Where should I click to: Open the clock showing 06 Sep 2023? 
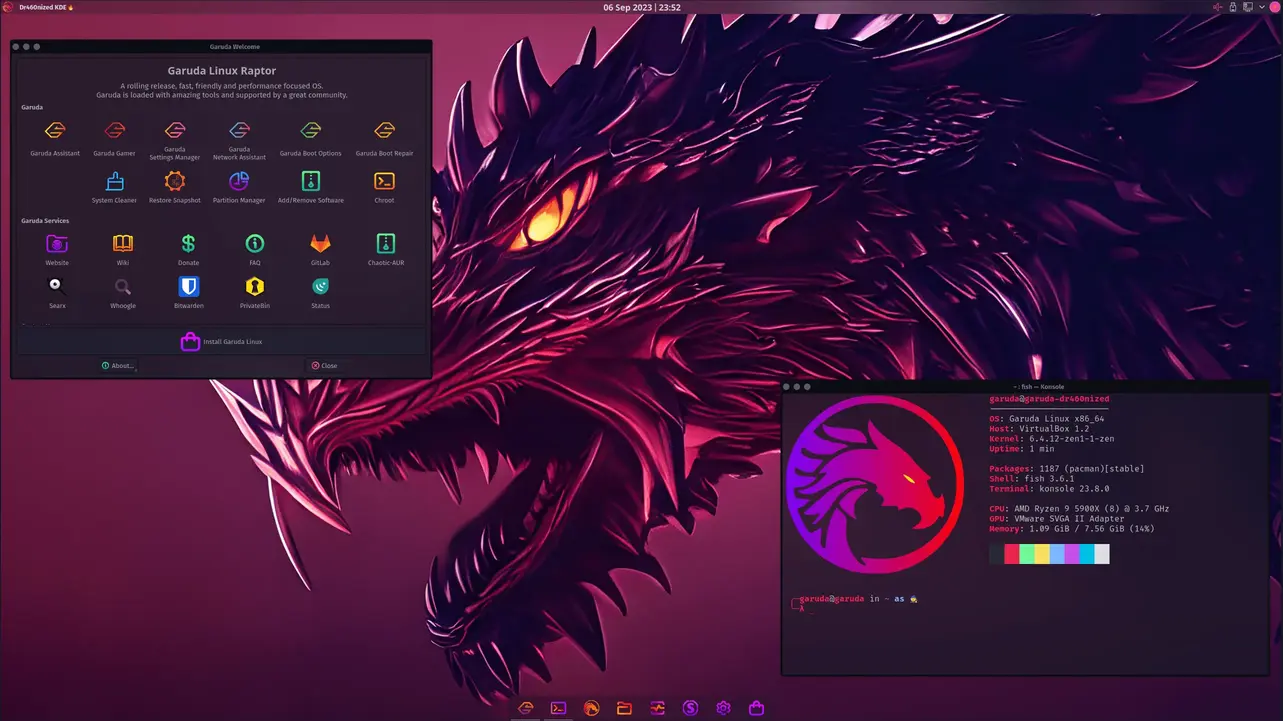pyautogui.click(x=640, y=7)
